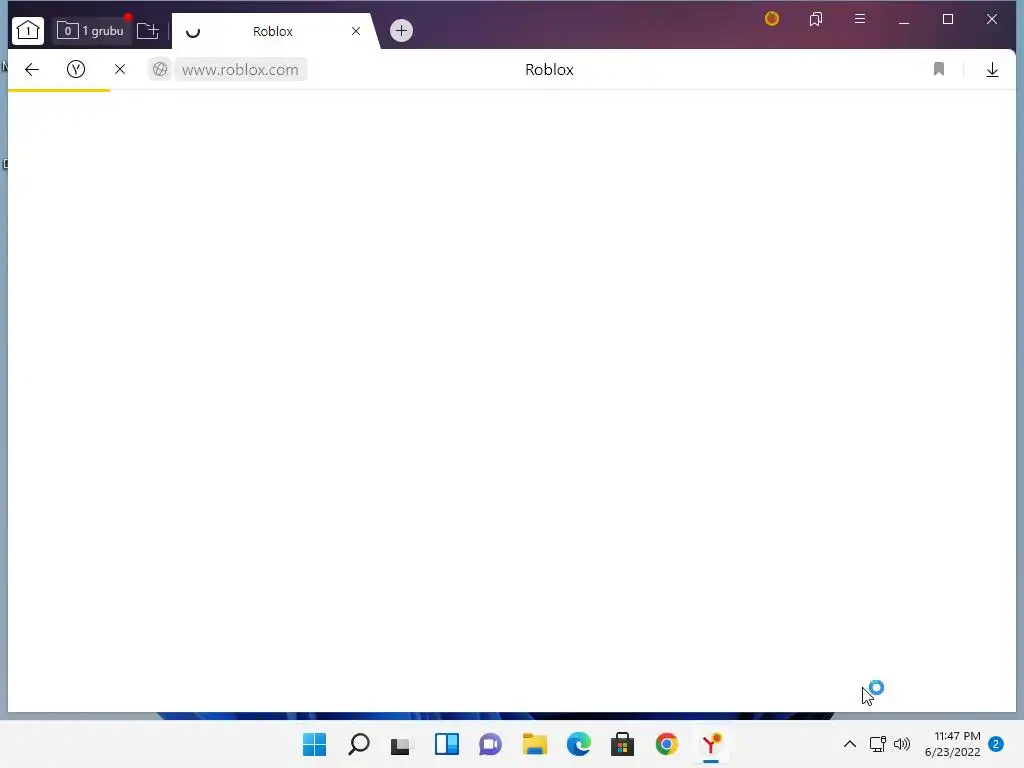The image size is (1024, 768).
Task: Open File Explorer
Action: [x=535, y=744]
